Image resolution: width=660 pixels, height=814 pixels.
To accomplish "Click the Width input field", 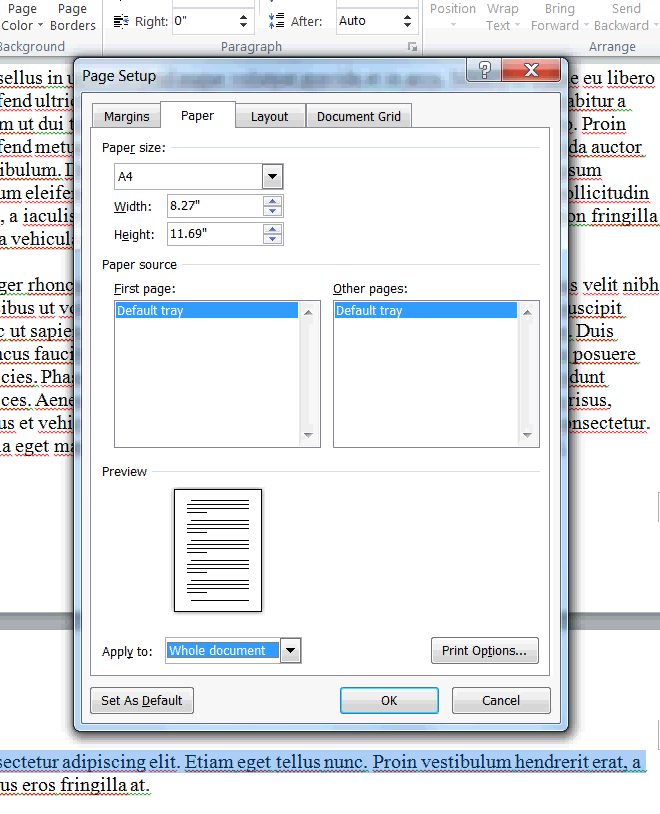I will (215, 206).
